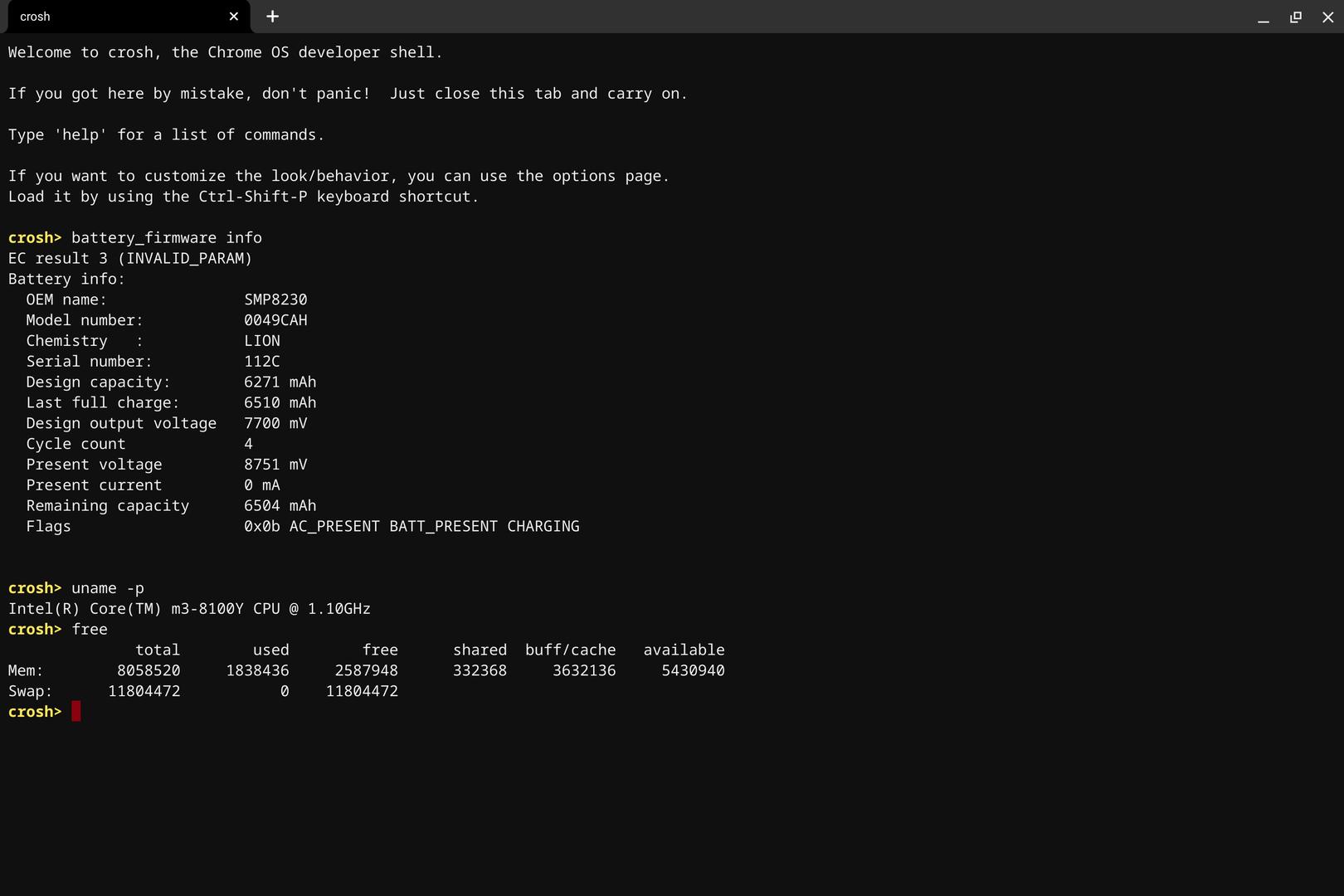Click the Present voltage value 8751 mV
Image resolution: width=1344 pixels, height=896 pixels.
pos(275,465)
